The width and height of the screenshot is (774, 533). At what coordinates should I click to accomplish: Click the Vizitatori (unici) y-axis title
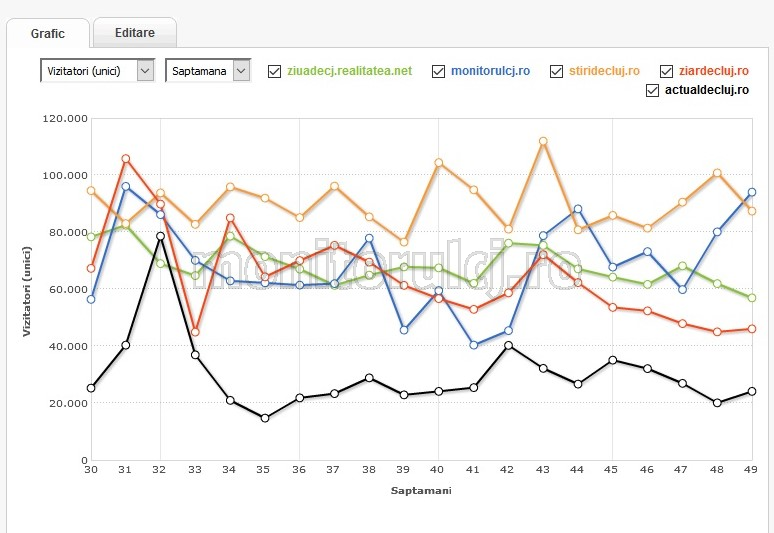tap(27, 291)
